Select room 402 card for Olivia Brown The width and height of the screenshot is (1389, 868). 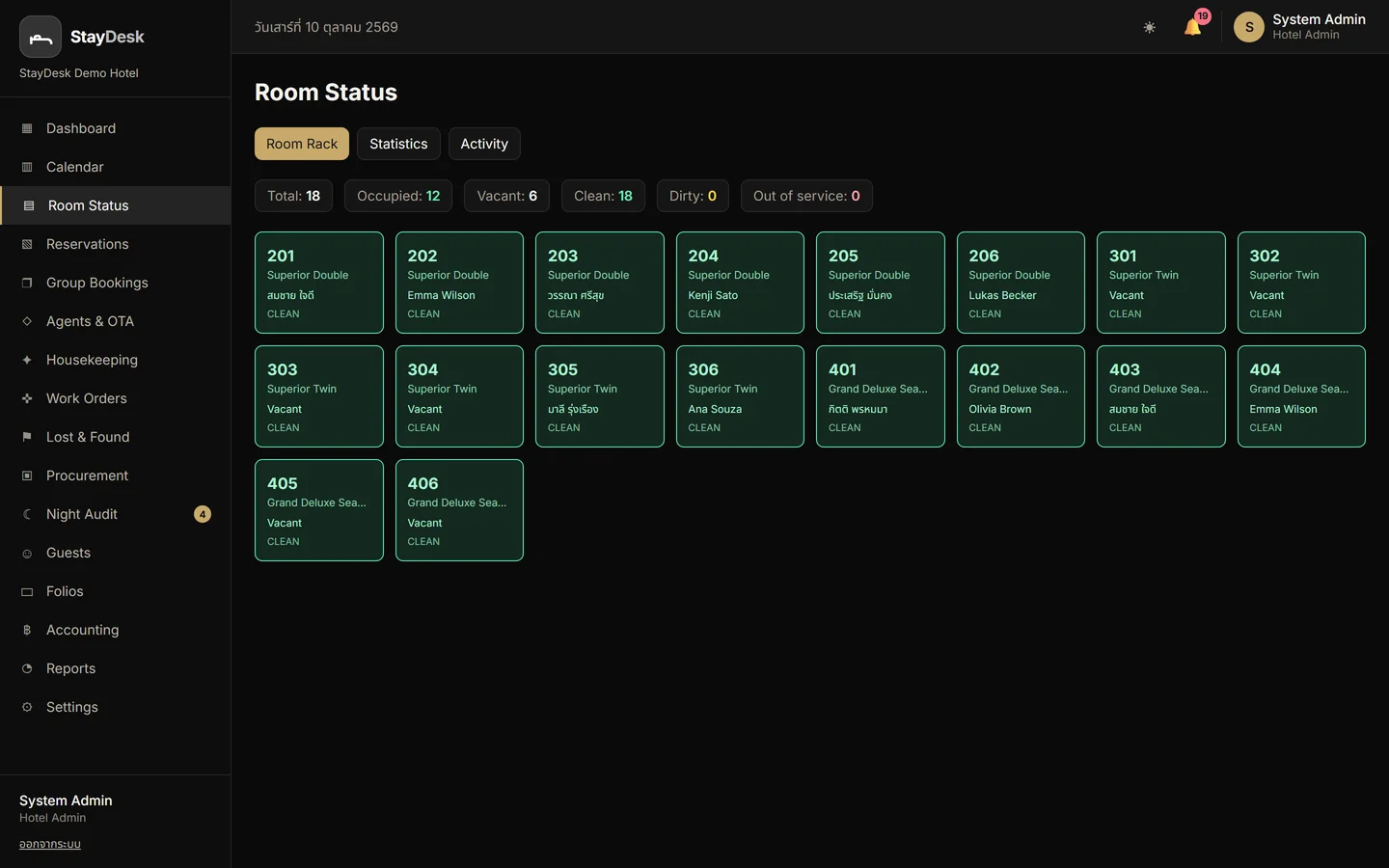point(1021,396)
